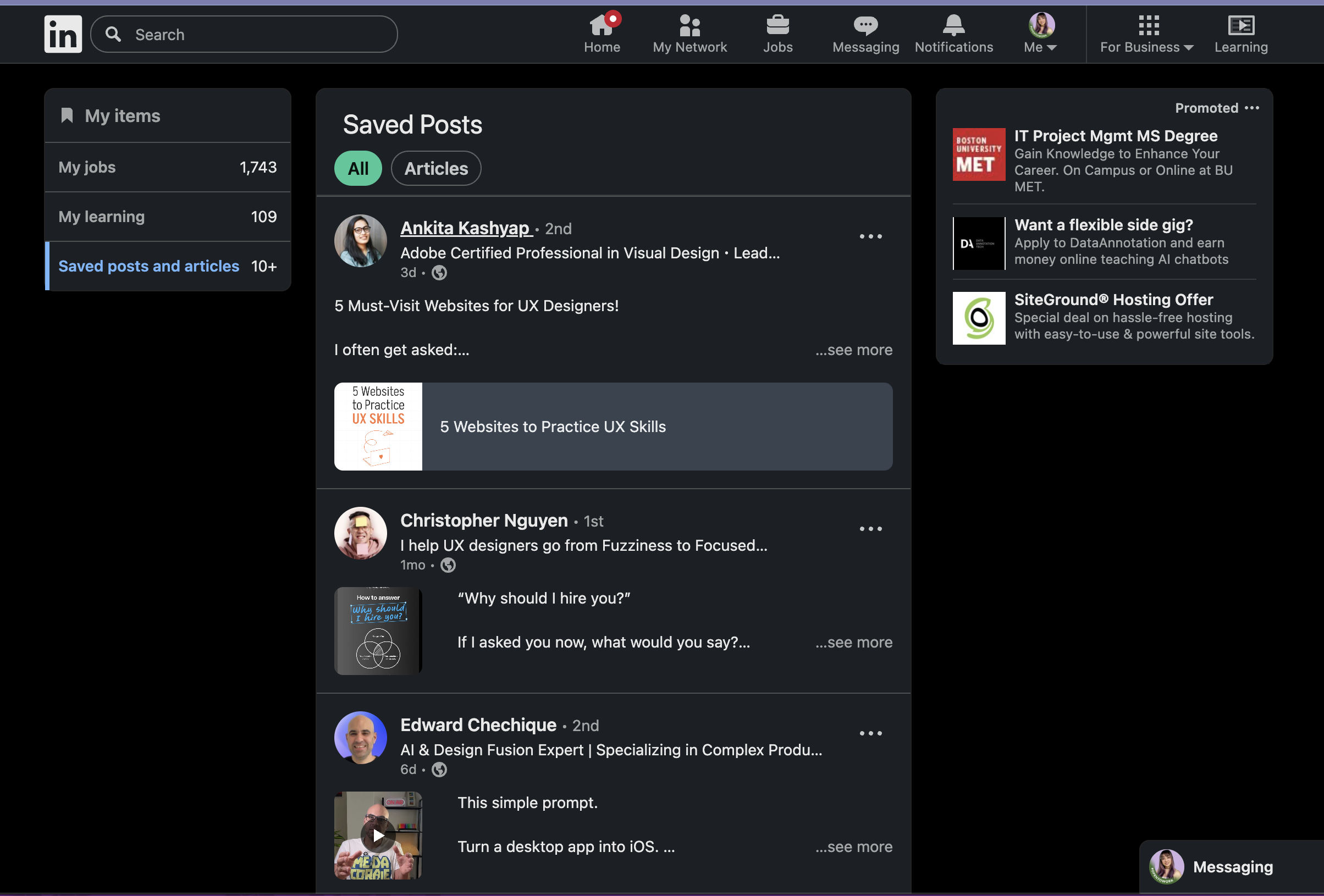The height and width of the screenshot is (896, 1324).
Task: Click the LinkedIn logo icon
Action: click(63, 34)
